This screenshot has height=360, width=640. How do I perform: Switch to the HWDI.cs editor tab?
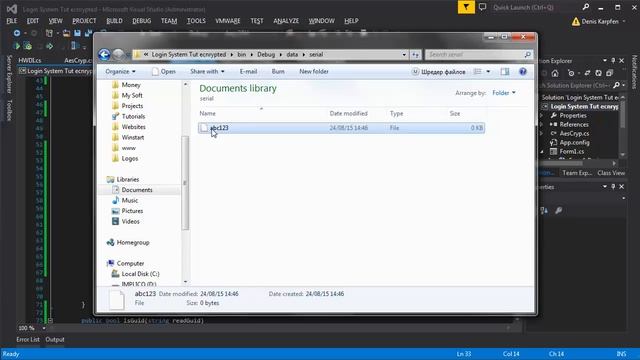pyautogui.click(x=30, y=60)
